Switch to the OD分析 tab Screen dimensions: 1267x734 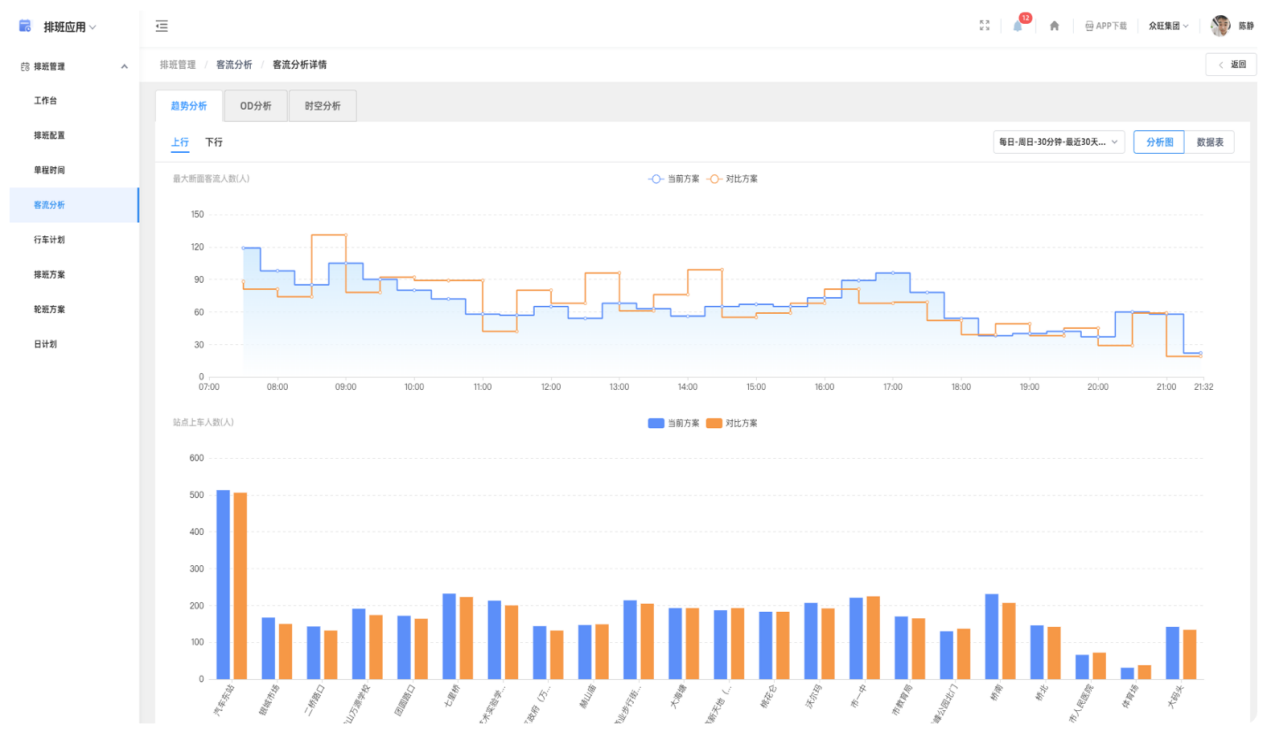click(255, 106)
